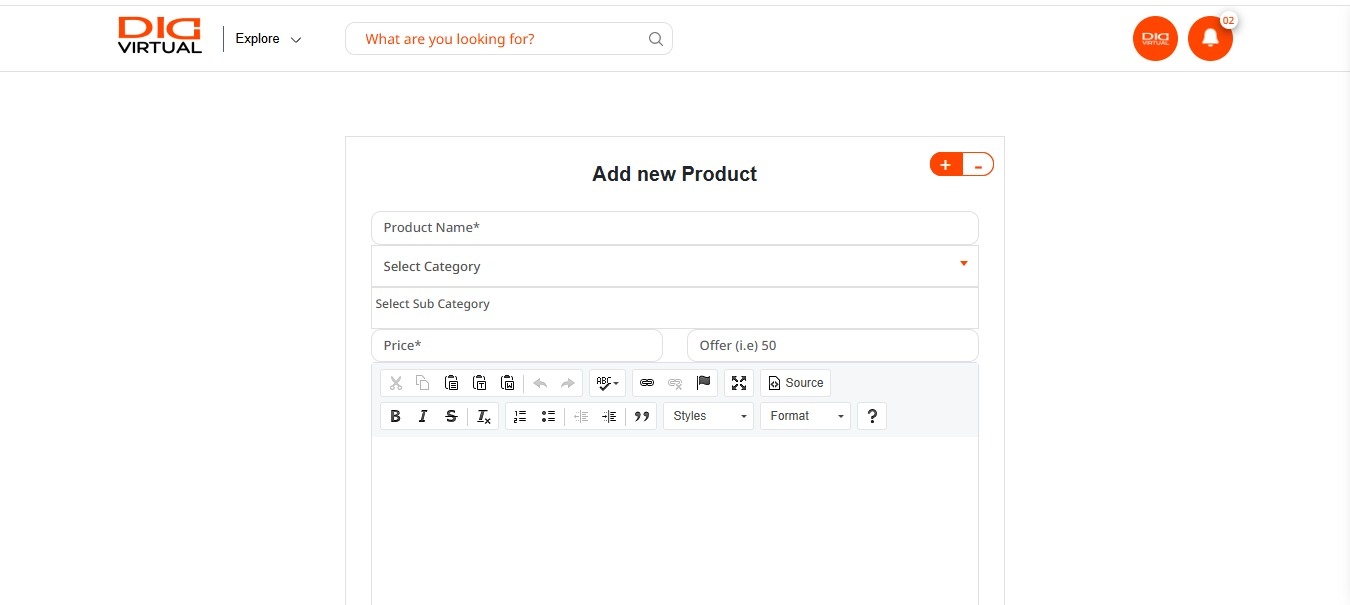Insert a bulleted list
This screenshot has height=605, width=1350.
(x=548, y=416)
